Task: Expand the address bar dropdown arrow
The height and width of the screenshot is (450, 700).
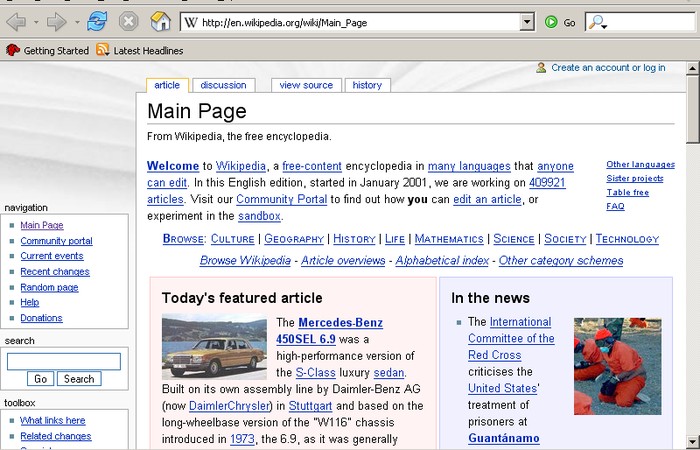Action: point(527,22)
